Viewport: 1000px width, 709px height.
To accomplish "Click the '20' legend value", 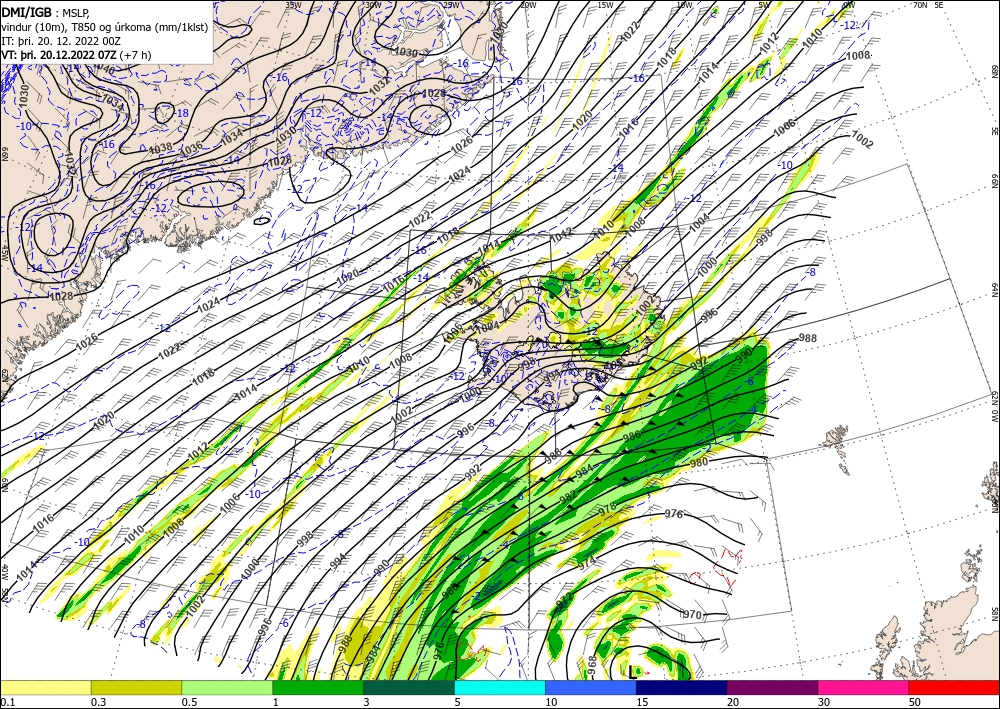I will pyautogui.click(x=733, y=702).
